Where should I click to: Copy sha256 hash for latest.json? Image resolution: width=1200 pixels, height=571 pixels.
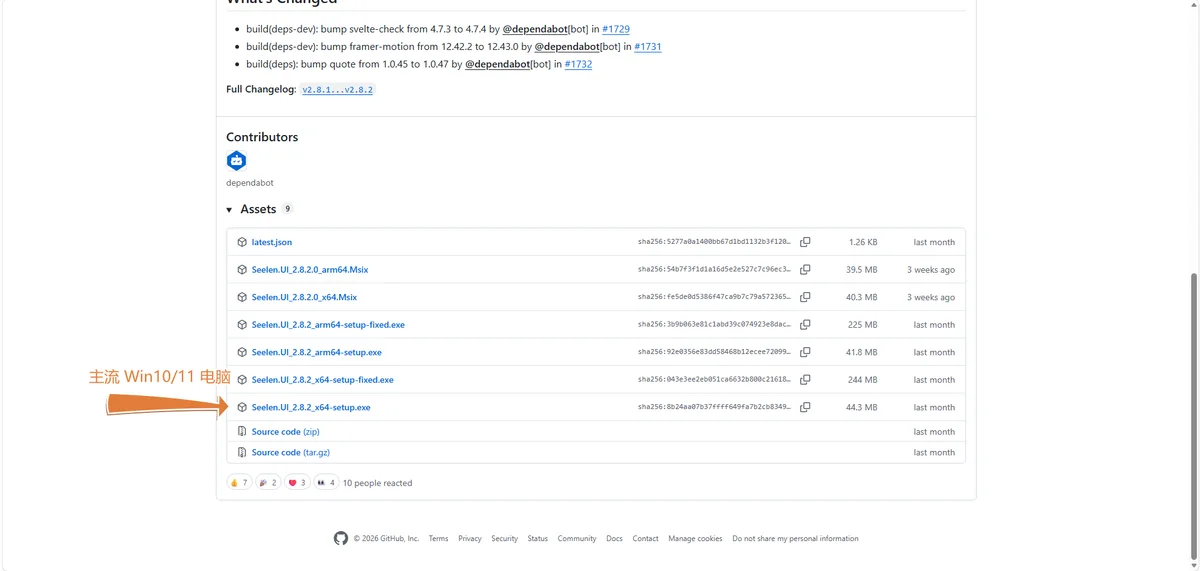(x=805, y=242)
